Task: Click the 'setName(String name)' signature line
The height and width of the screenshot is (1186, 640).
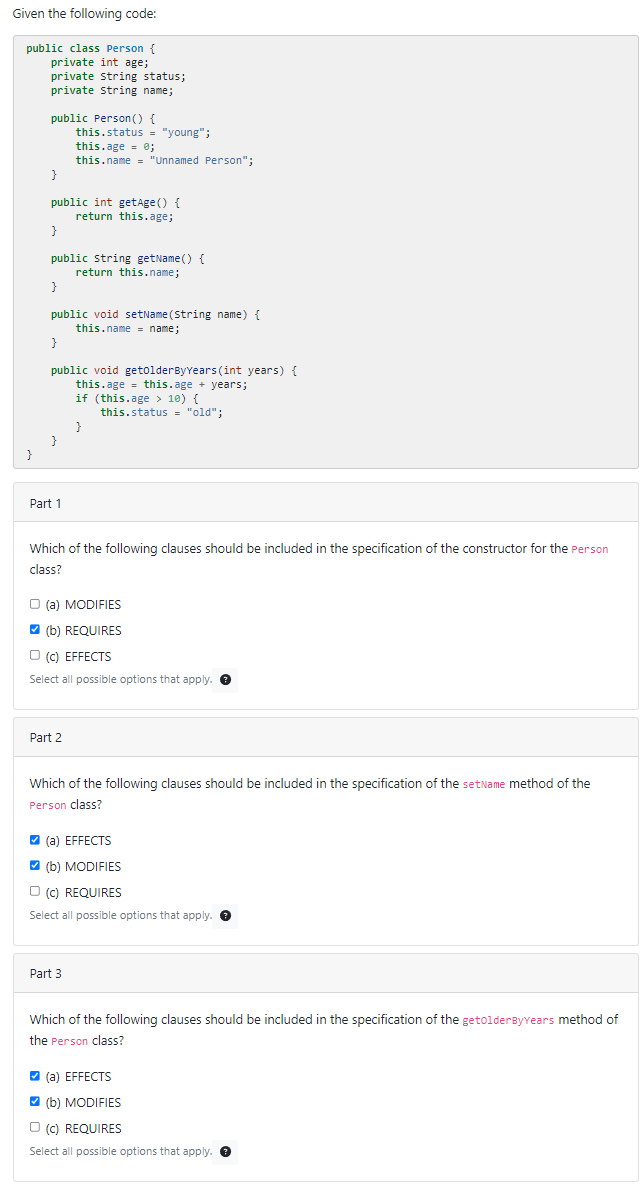Action: [155, 314]
